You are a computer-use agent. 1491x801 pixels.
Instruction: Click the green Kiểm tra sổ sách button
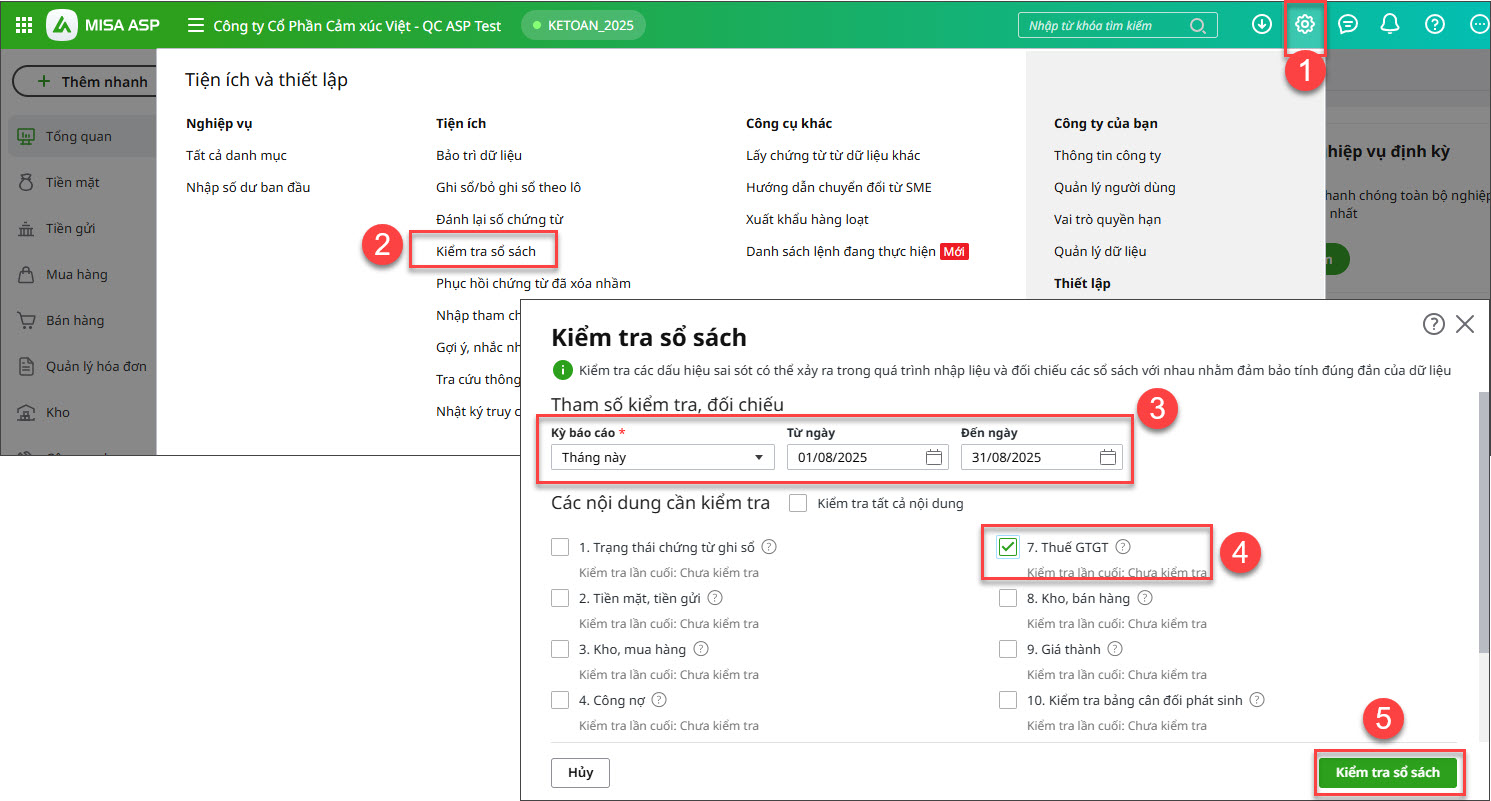(x=1387, y=773)
